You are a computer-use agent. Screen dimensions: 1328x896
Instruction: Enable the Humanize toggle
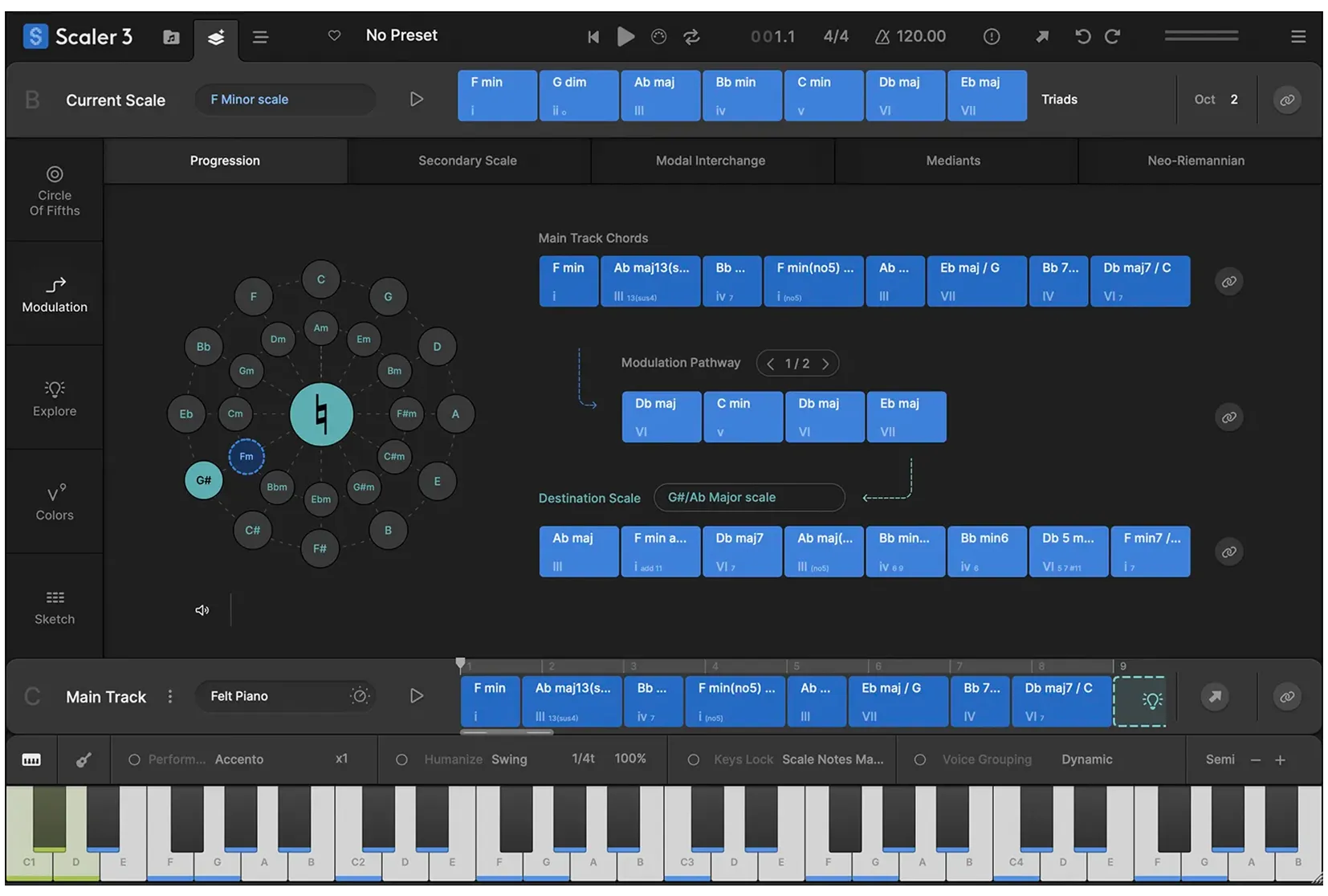click(x=401, y=760)
